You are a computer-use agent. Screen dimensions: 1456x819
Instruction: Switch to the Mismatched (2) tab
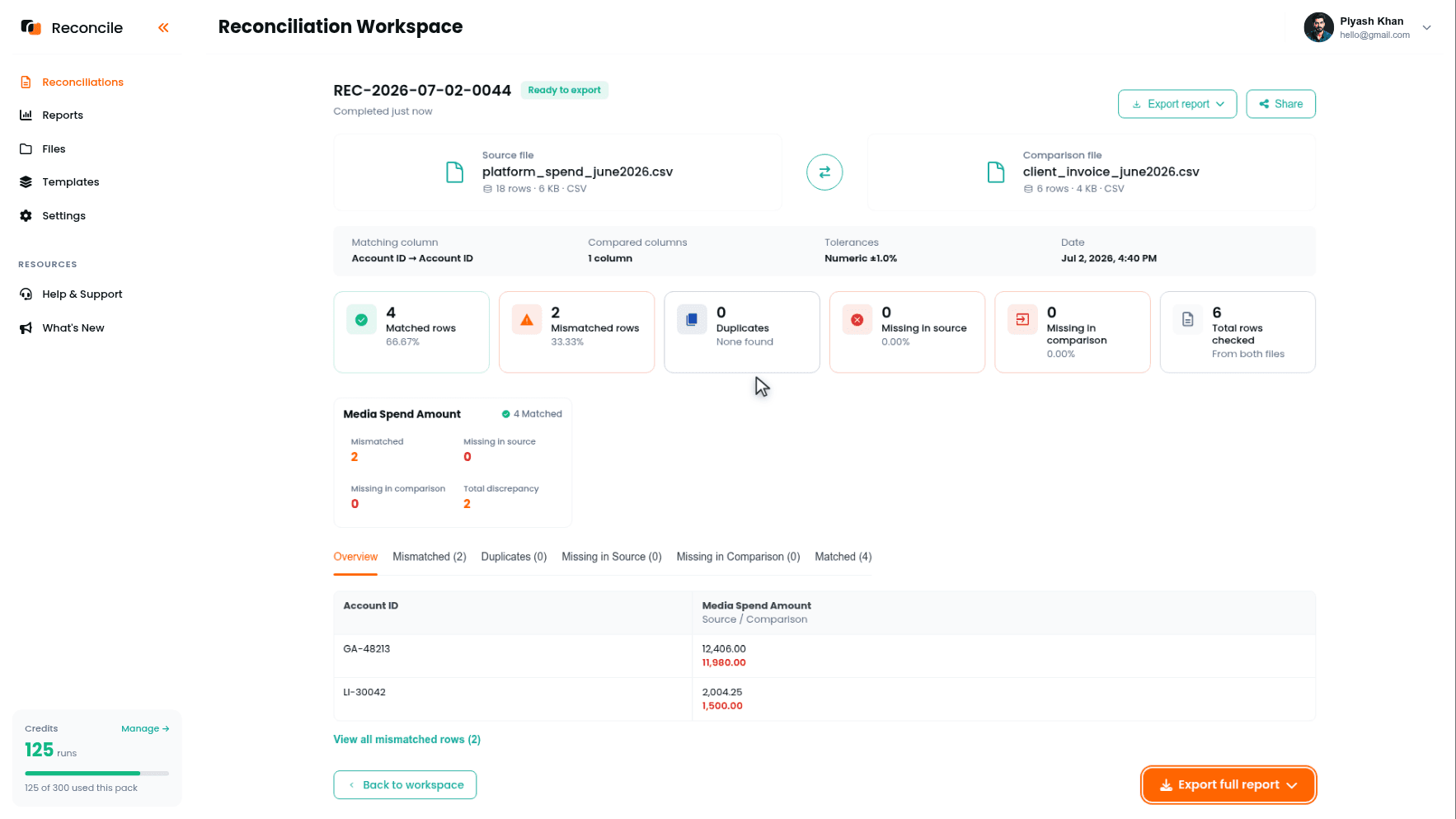[x=430, y=557]
